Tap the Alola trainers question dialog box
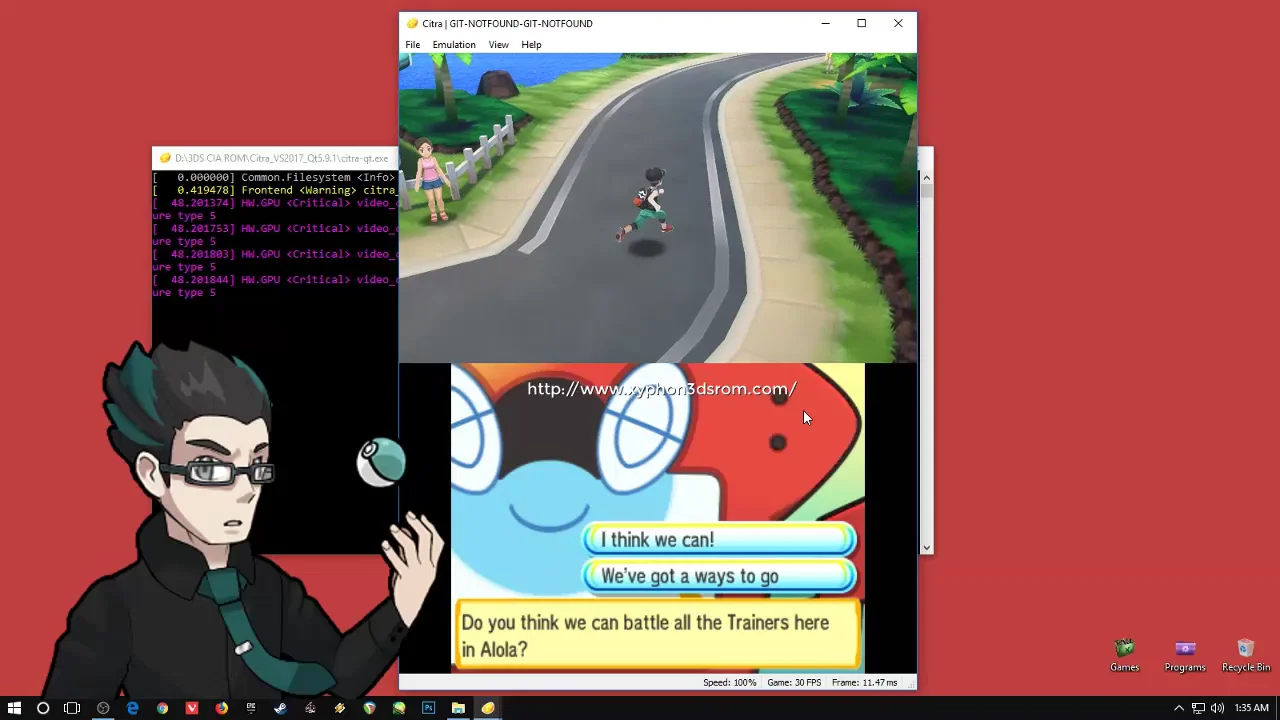1280x720 pixels. (658, 635)
